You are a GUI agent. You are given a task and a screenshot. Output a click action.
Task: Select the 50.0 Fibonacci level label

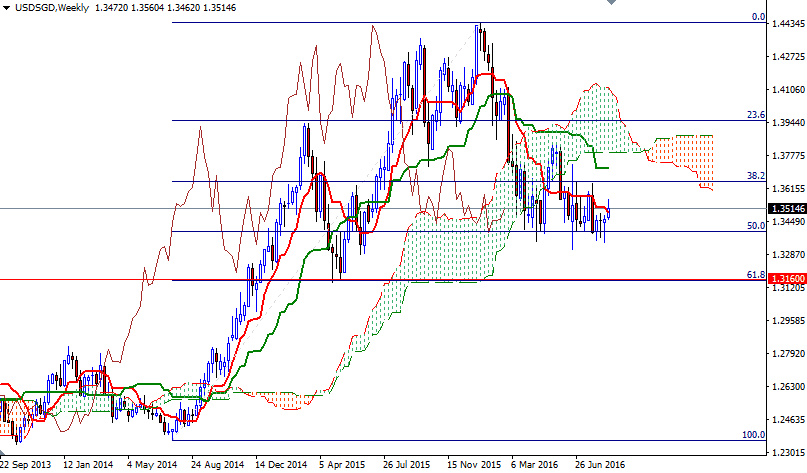tap(756, 225)
